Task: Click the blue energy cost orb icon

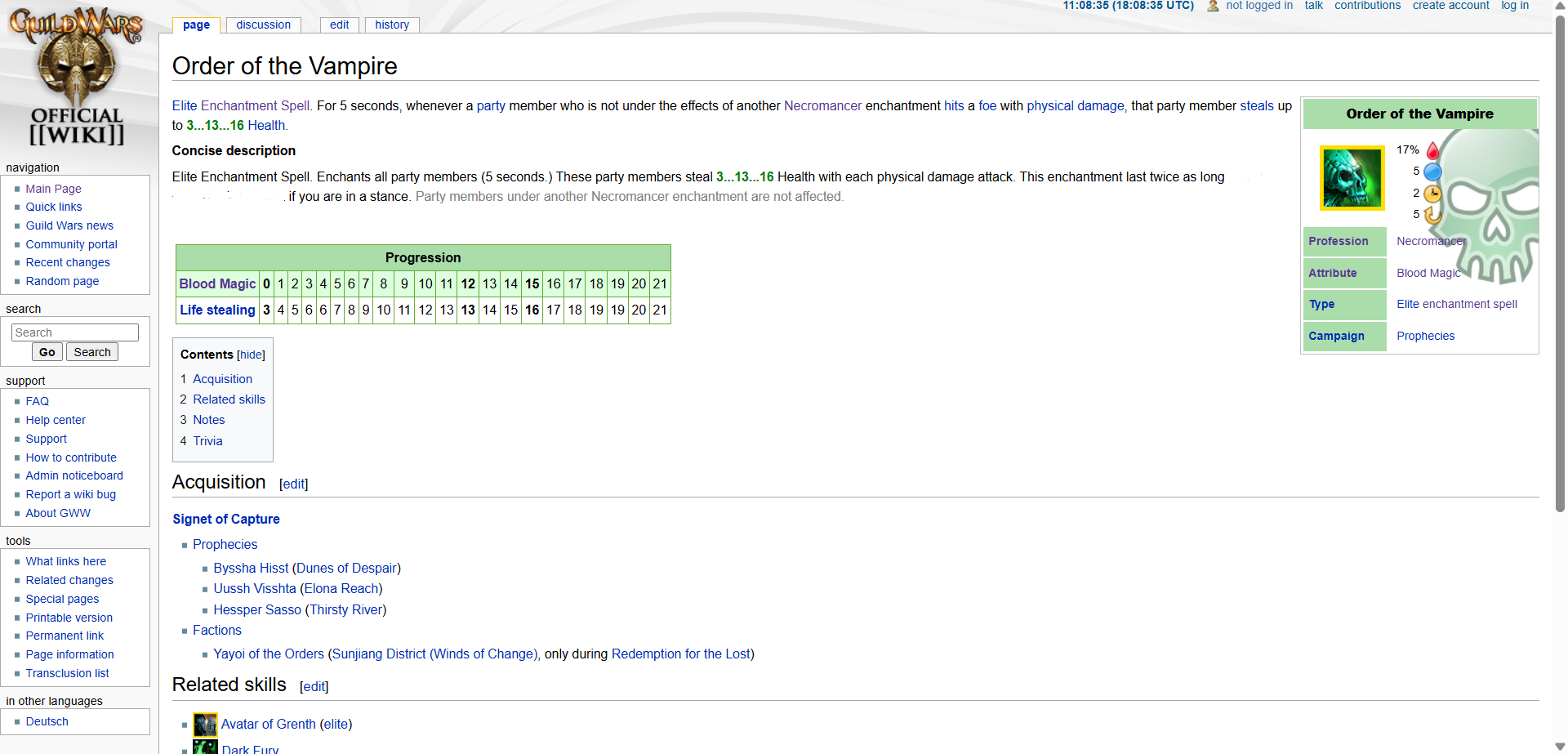Action: pos(1432,172)
